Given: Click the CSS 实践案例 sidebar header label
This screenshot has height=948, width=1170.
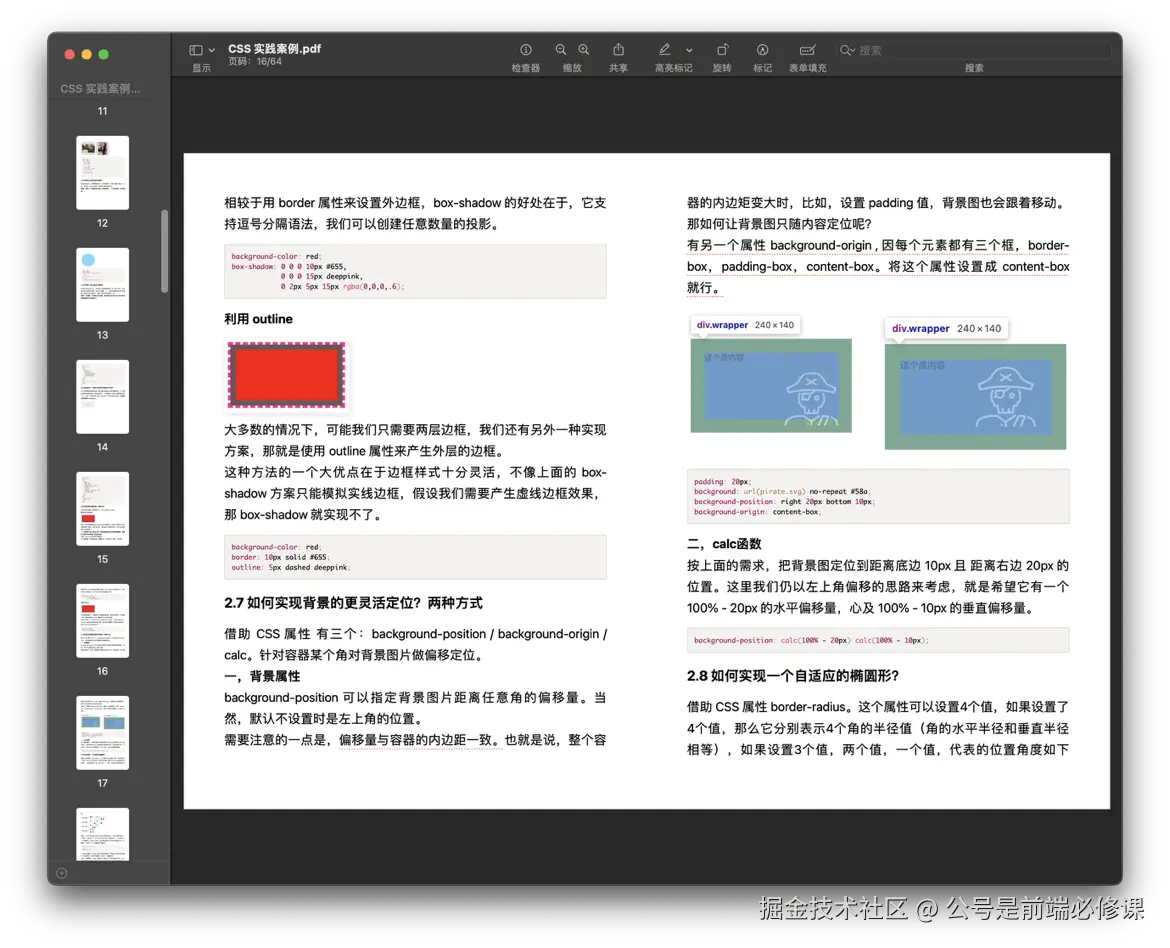Looking at the screenshot, I should (100, 88).
